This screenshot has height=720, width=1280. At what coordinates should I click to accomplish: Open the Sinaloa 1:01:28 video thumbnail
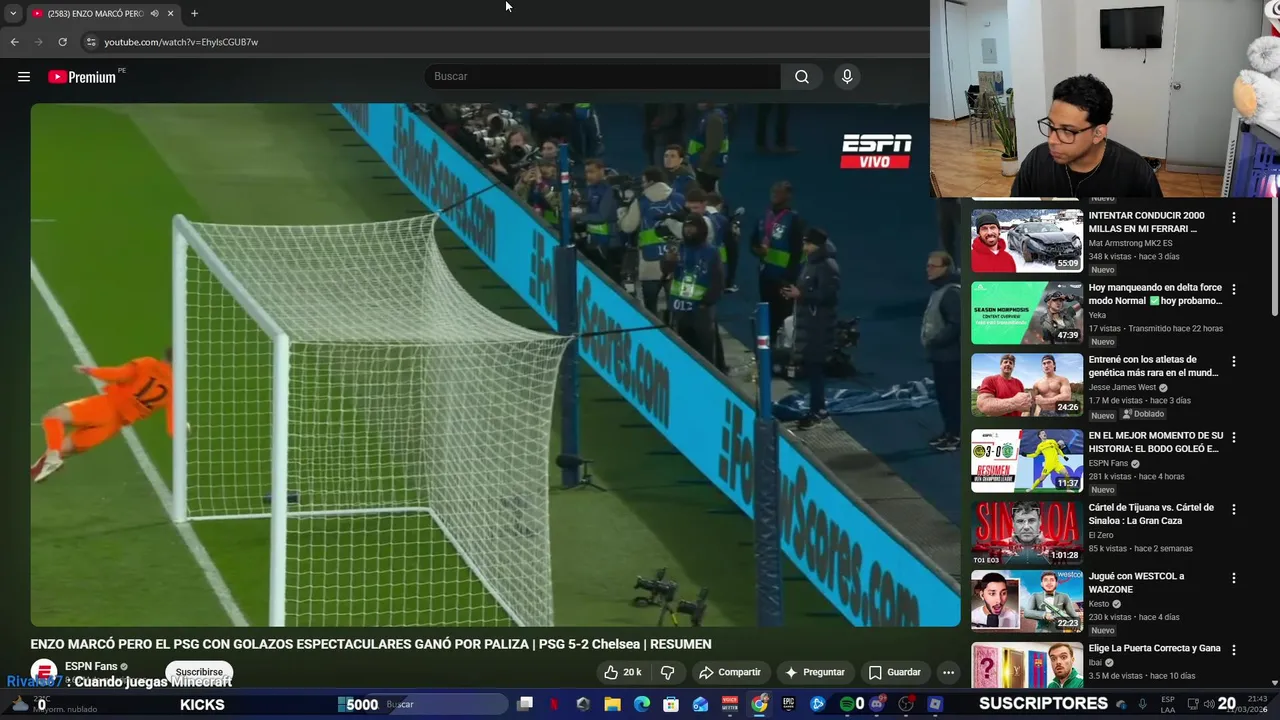[x=1027, y=533]
